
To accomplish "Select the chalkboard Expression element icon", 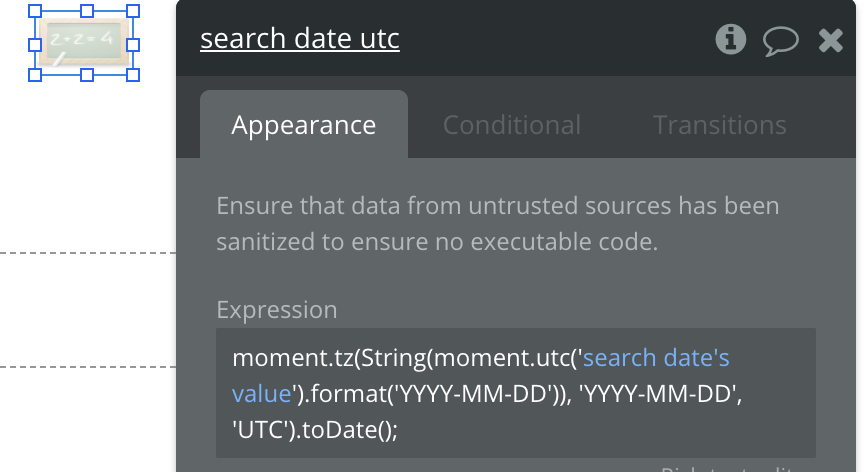I will (86, 43).
